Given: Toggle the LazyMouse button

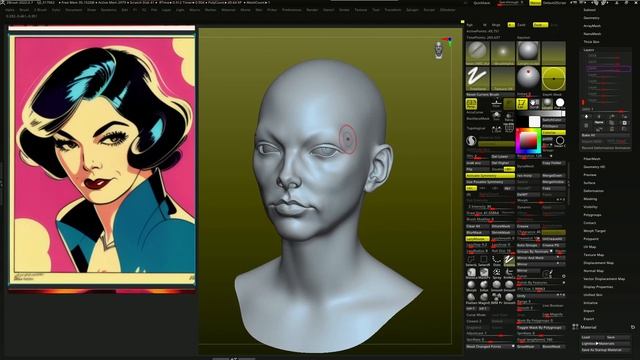Looking at the screenshot, I should [x=478, y=239].
